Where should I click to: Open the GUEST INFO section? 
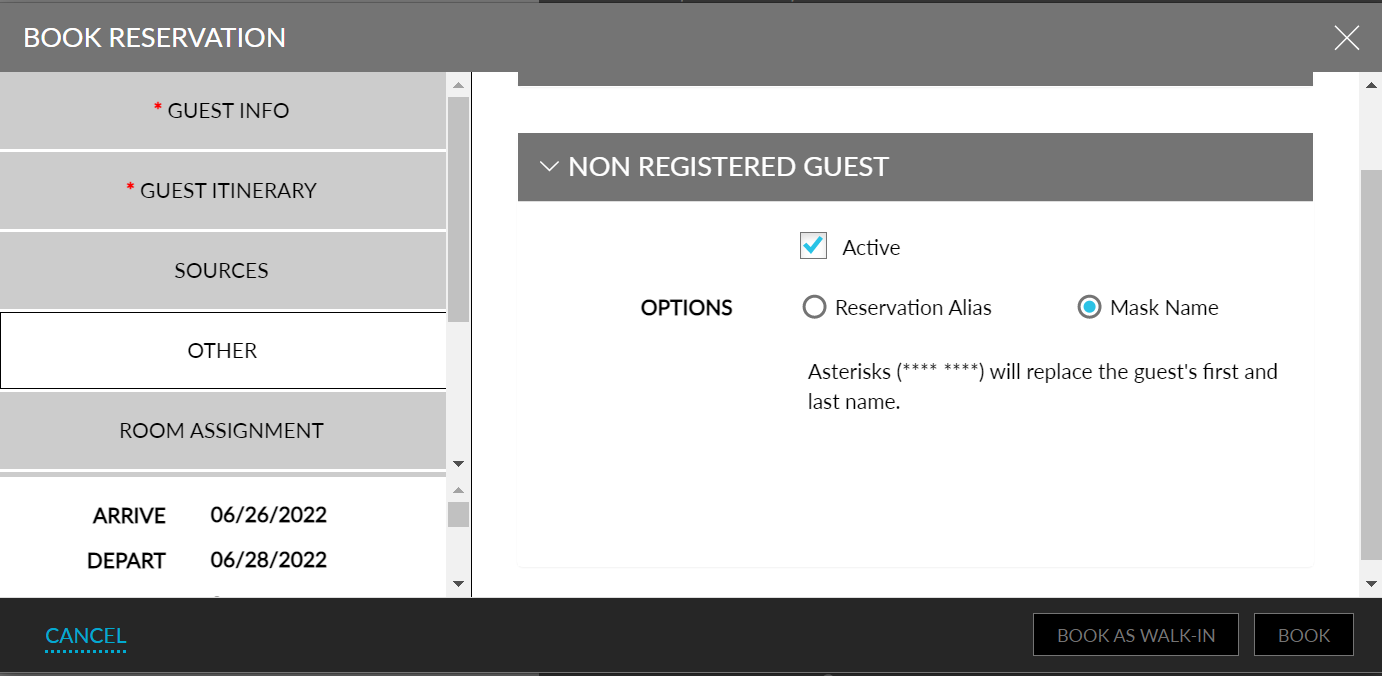click(x=222, y=110)
